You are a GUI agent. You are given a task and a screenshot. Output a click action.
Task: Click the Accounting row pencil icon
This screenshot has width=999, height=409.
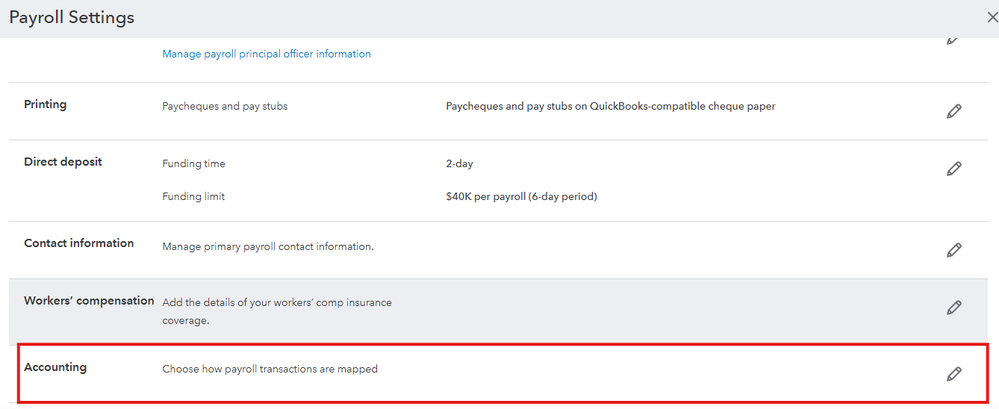953,374
